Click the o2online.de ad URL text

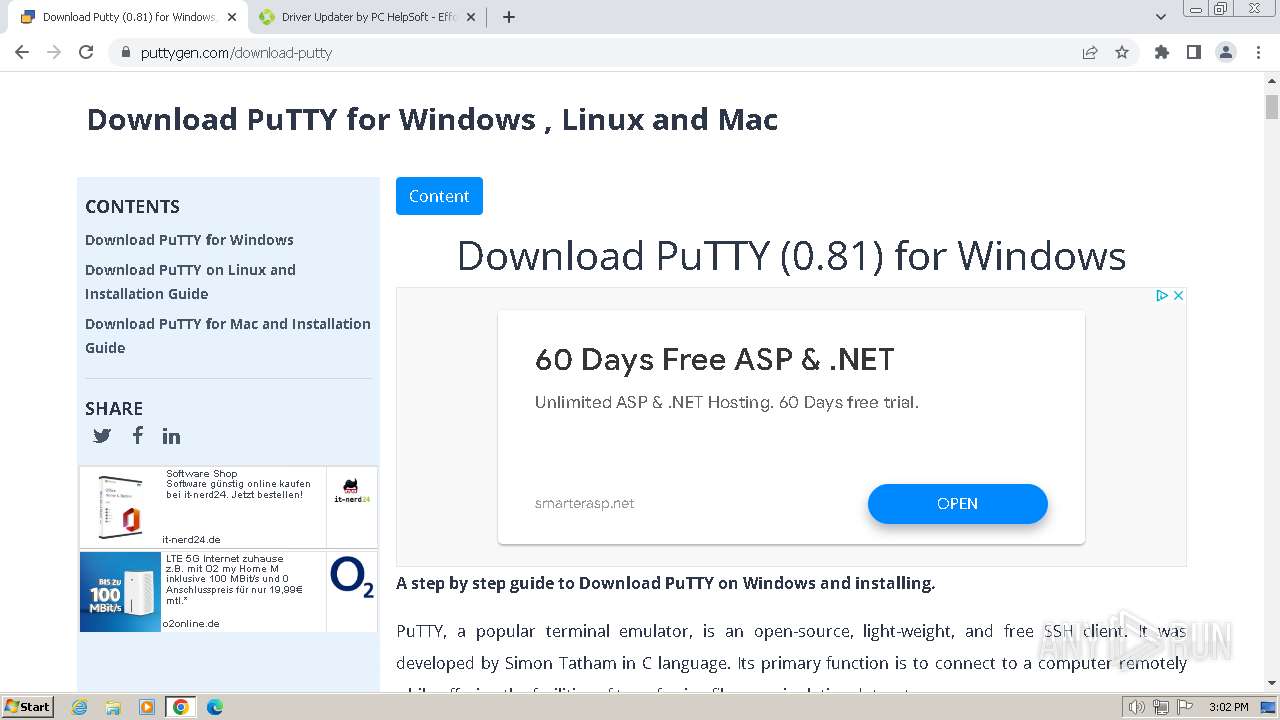point(191,623)
